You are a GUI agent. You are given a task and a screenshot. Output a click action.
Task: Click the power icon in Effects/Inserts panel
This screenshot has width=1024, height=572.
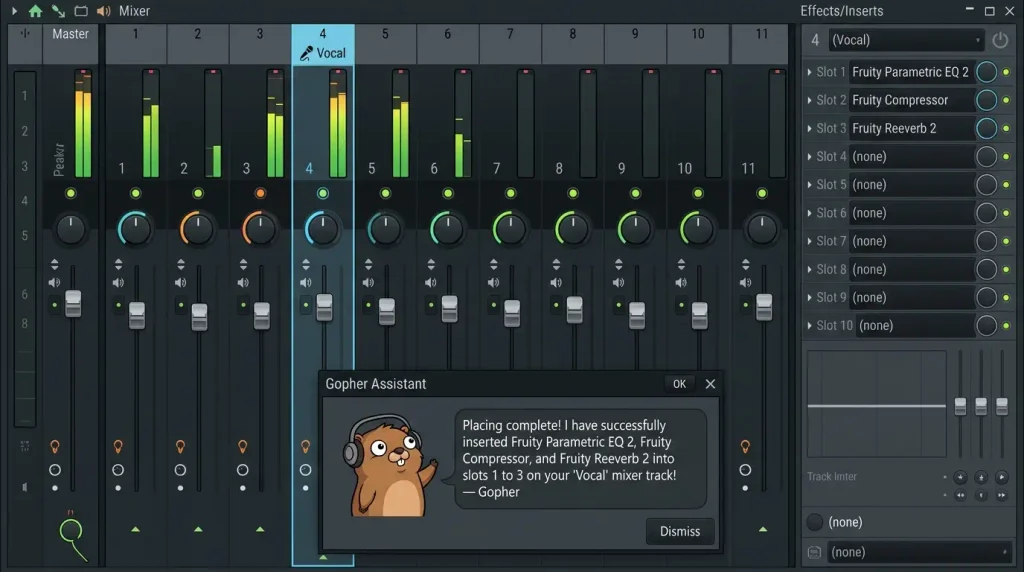point(1000,40)
